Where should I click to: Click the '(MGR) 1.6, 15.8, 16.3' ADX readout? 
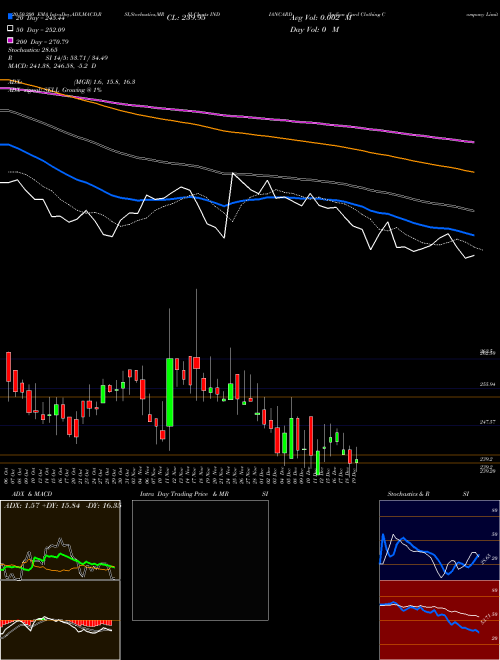(104, 82)
